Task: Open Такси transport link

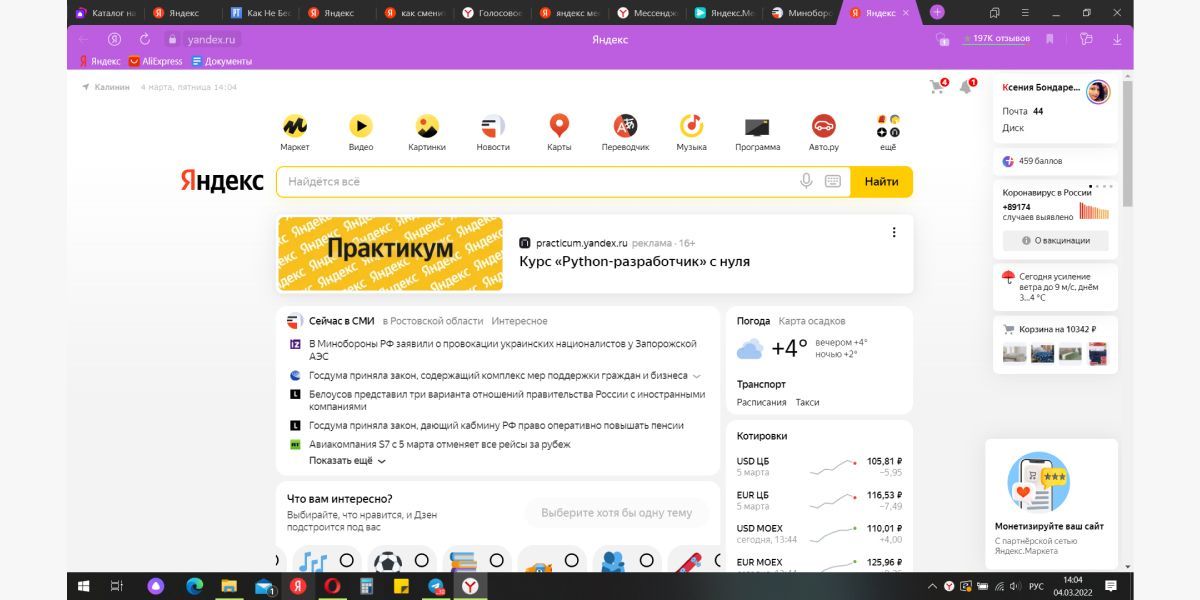Action: (807, 402)
